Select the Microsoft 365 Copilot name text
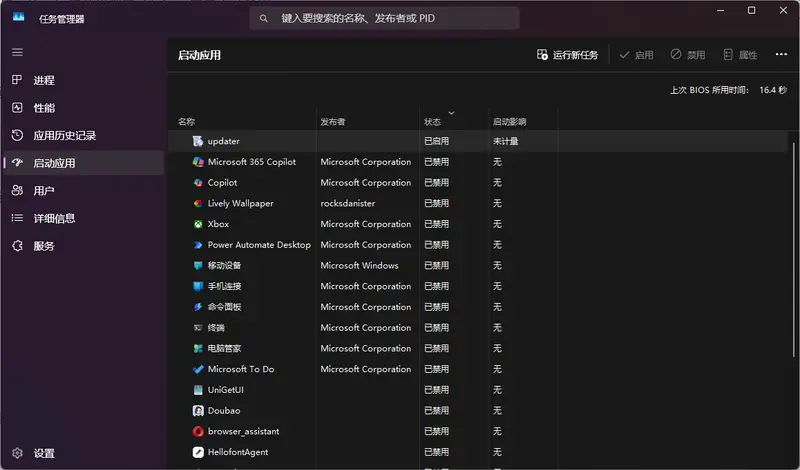This screenshot has width=800, height=470. (252, 162)
